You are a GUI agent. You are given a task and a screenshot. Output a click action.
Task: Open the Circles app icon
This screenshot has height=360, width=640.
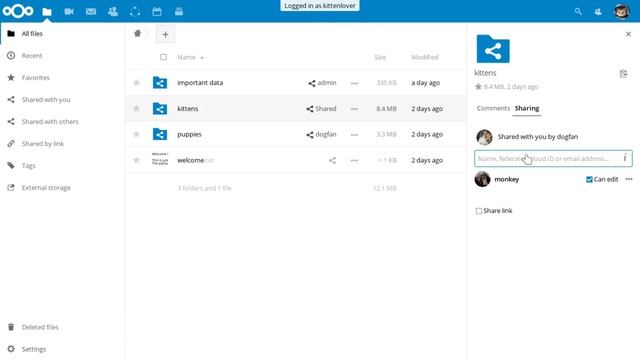pyautogui.click(x=135, y=11)
